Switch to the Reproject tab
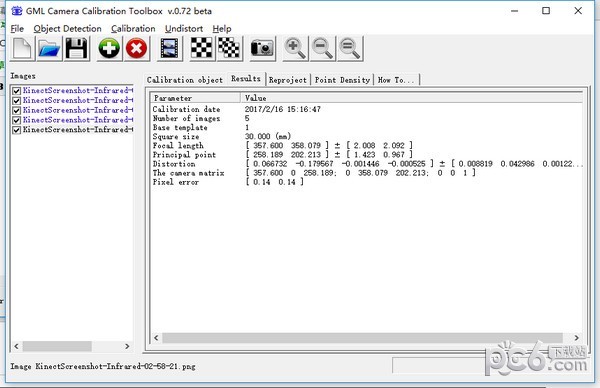600x388 pixels. click(x=288, y=80)
